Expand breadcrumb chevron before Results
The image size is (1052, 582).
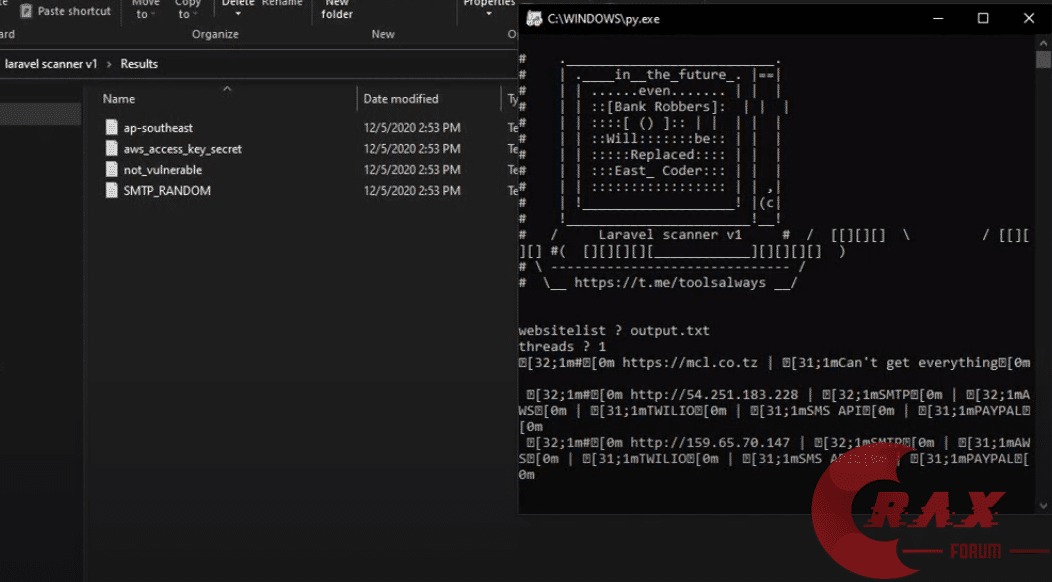tap(109, 64)
